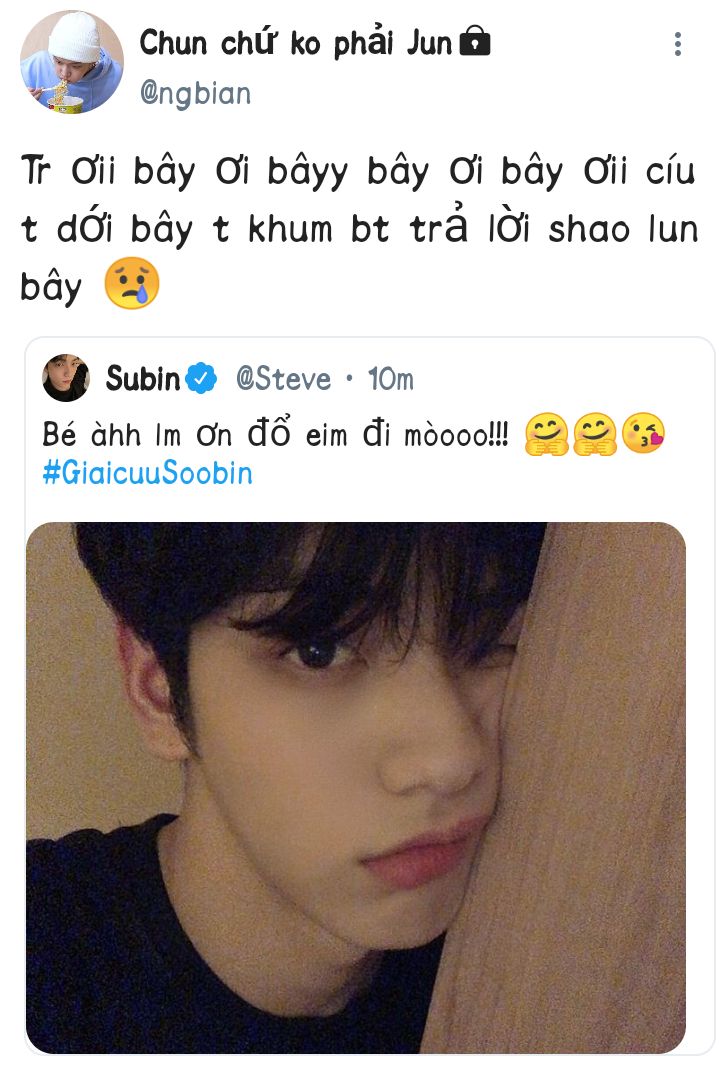
Task: Open the 'Chun chứ ko phải Jun' profile name
Action: click(x=296, y=43)
